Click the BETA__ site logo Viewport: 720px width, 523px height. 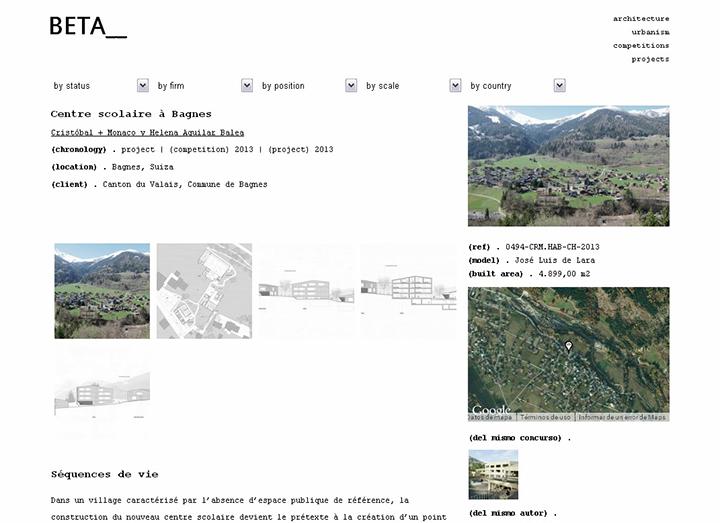pyautogui.click(x=88, y=27)
